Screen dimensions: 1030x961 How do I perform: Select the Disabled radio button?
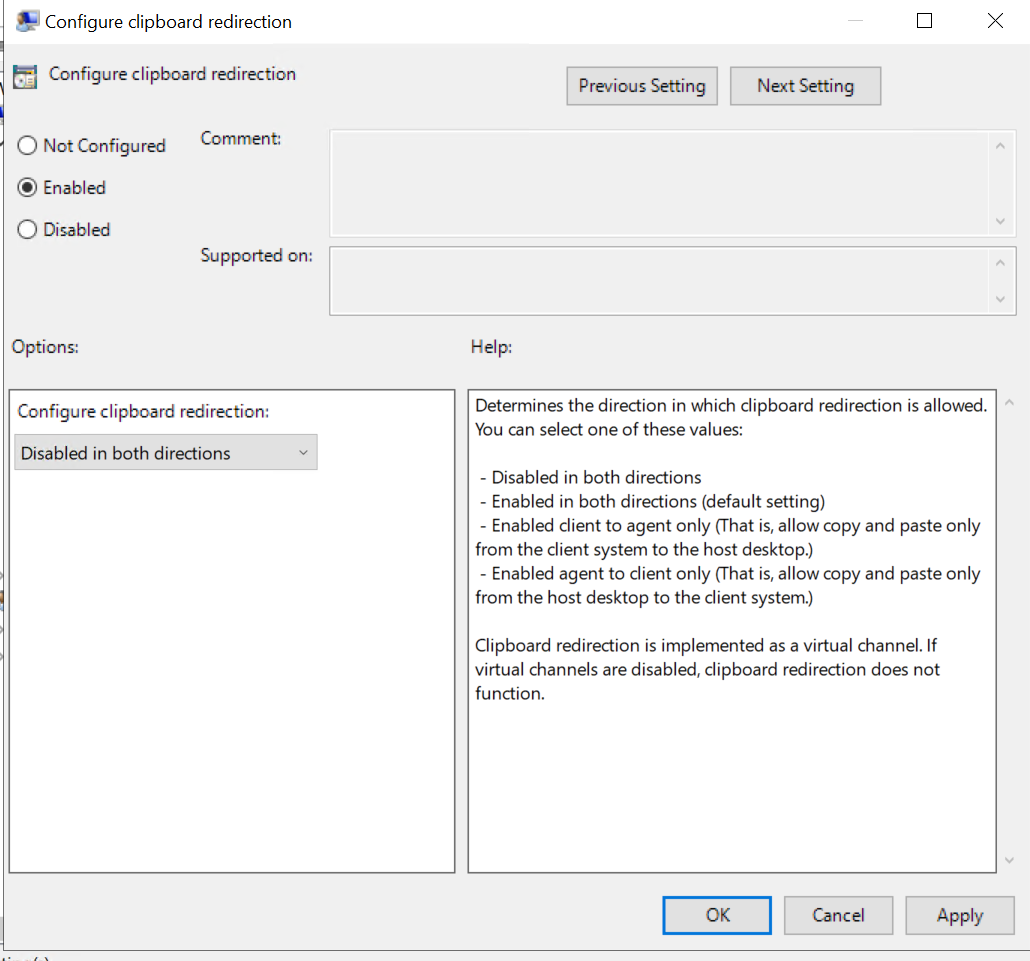tap(28, 230)
